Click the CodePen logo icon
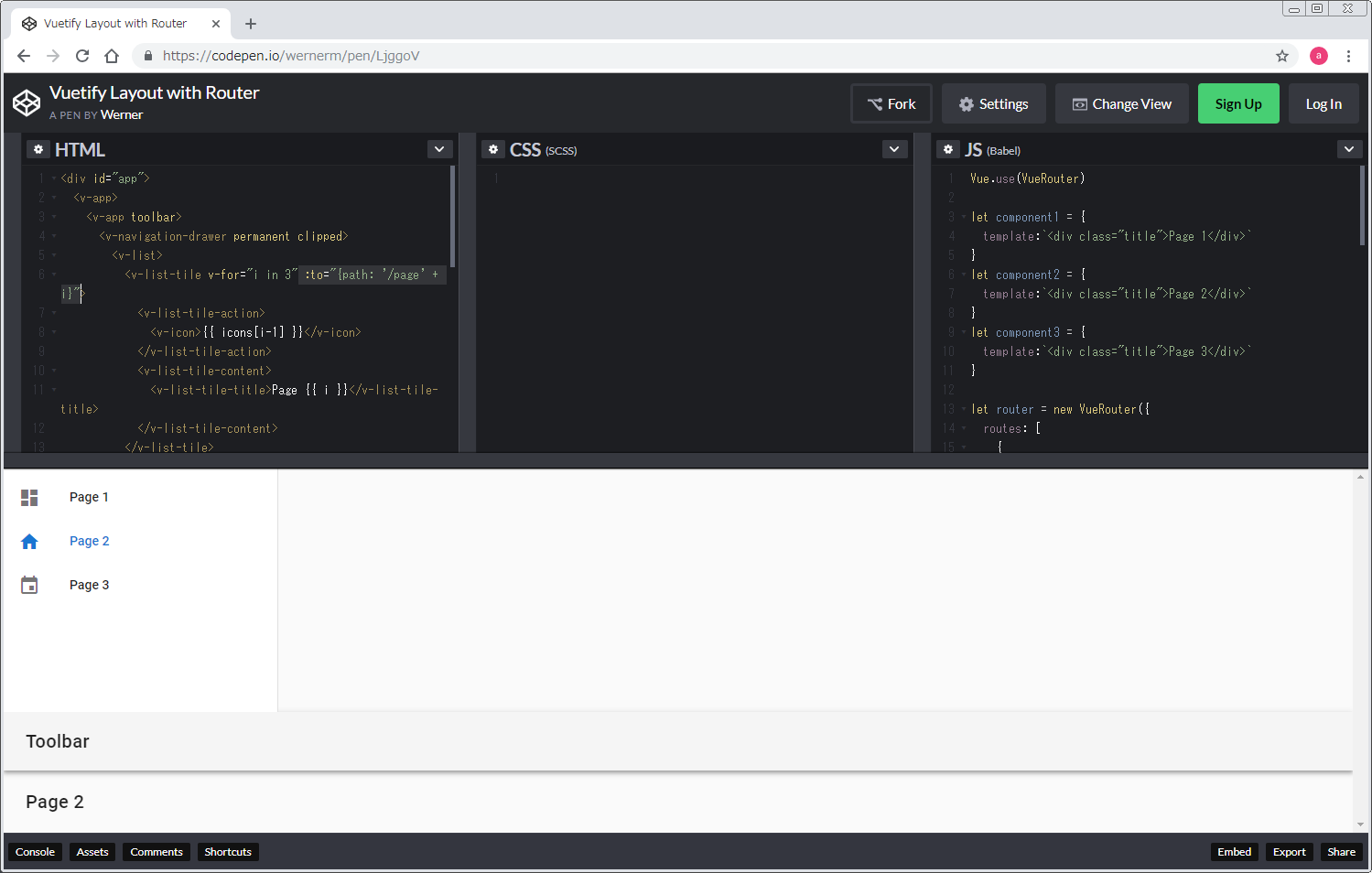Image resolution: width=1372 pixels, height=873 pixels. point(27,103)
